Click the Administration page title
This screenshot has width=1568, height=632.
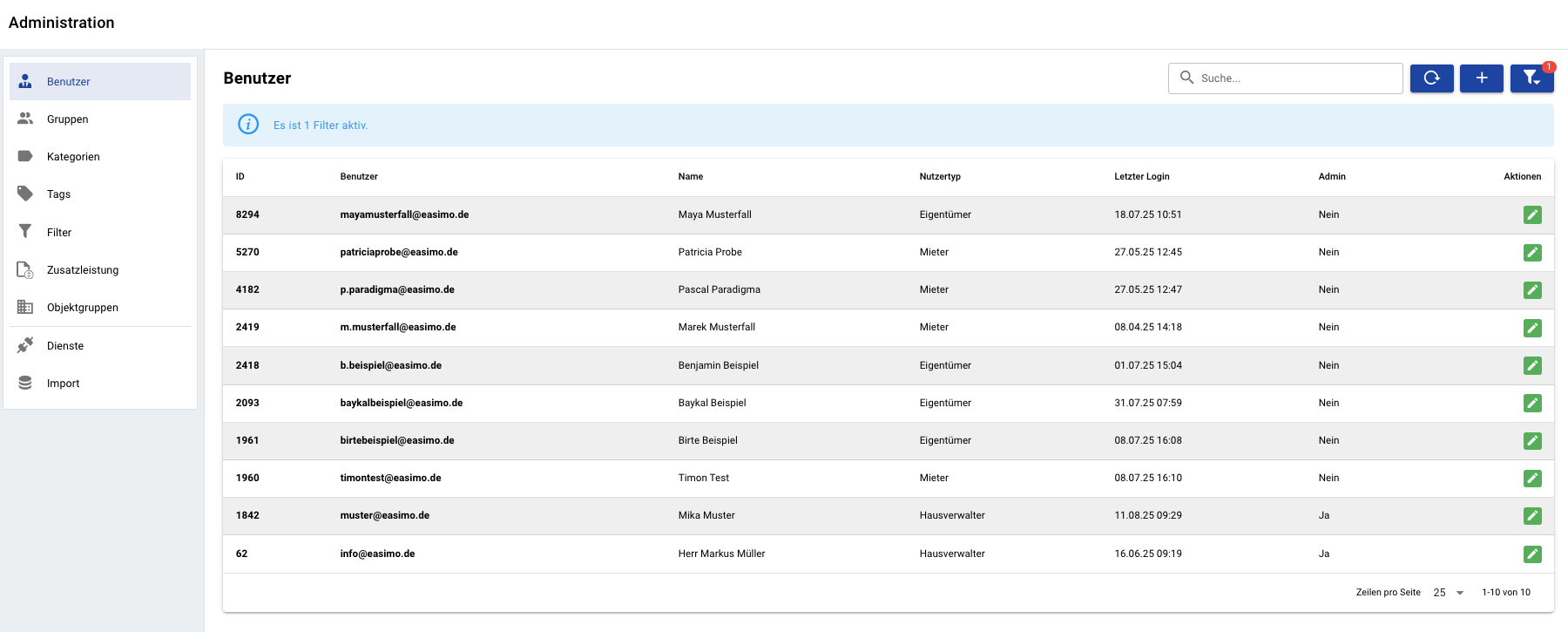61,23
